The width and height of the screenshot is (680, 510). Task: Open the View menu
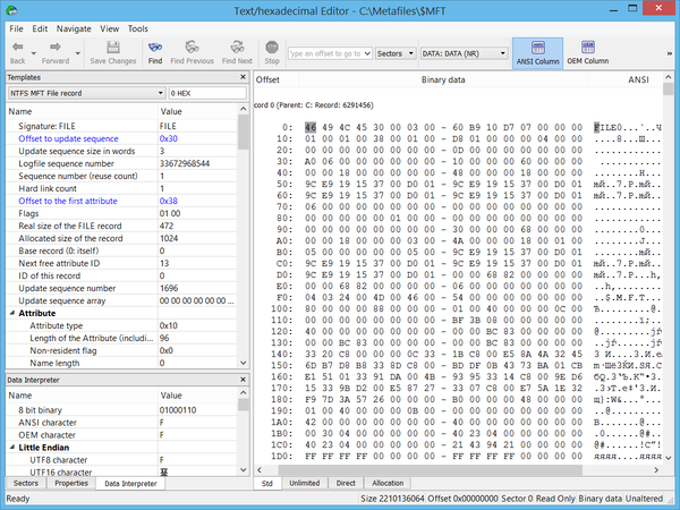(x=109, y=29)
